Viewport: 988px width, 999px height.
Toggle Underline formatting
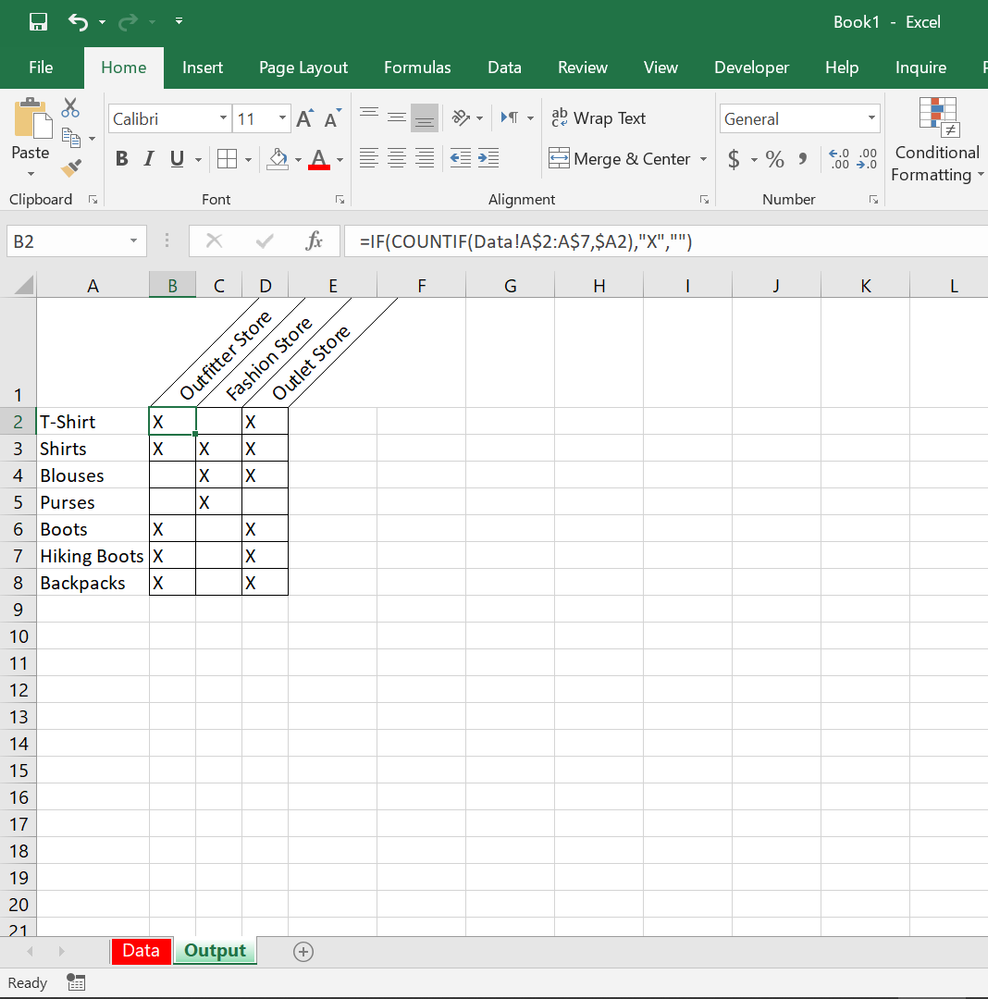(176, 159)
